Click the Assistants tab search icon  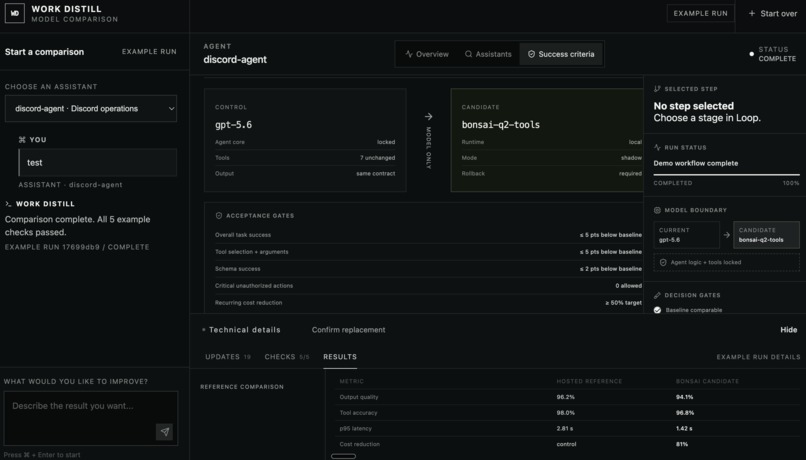(468, 54)
